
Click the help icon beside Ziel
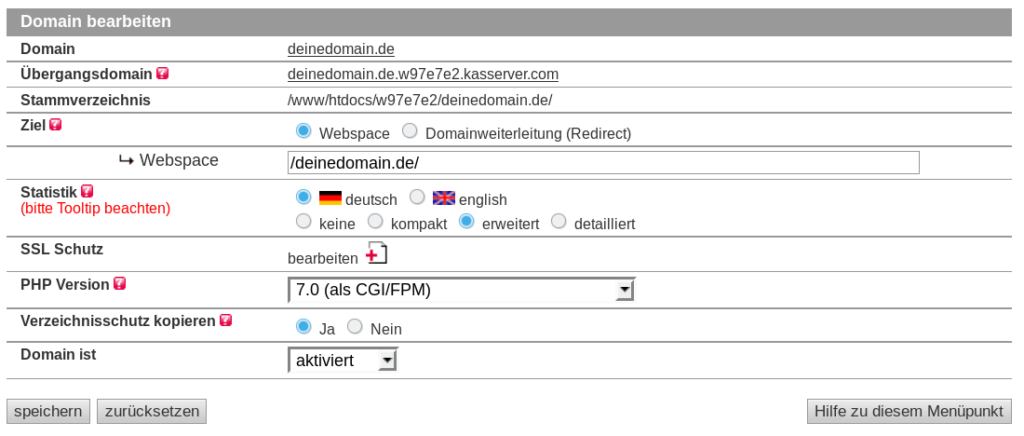56,125
